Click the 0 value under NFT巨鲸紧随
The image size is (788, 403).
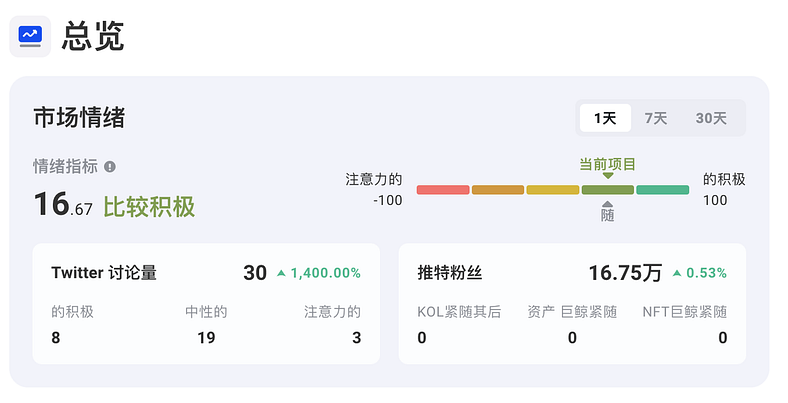(x=723, y=338)
